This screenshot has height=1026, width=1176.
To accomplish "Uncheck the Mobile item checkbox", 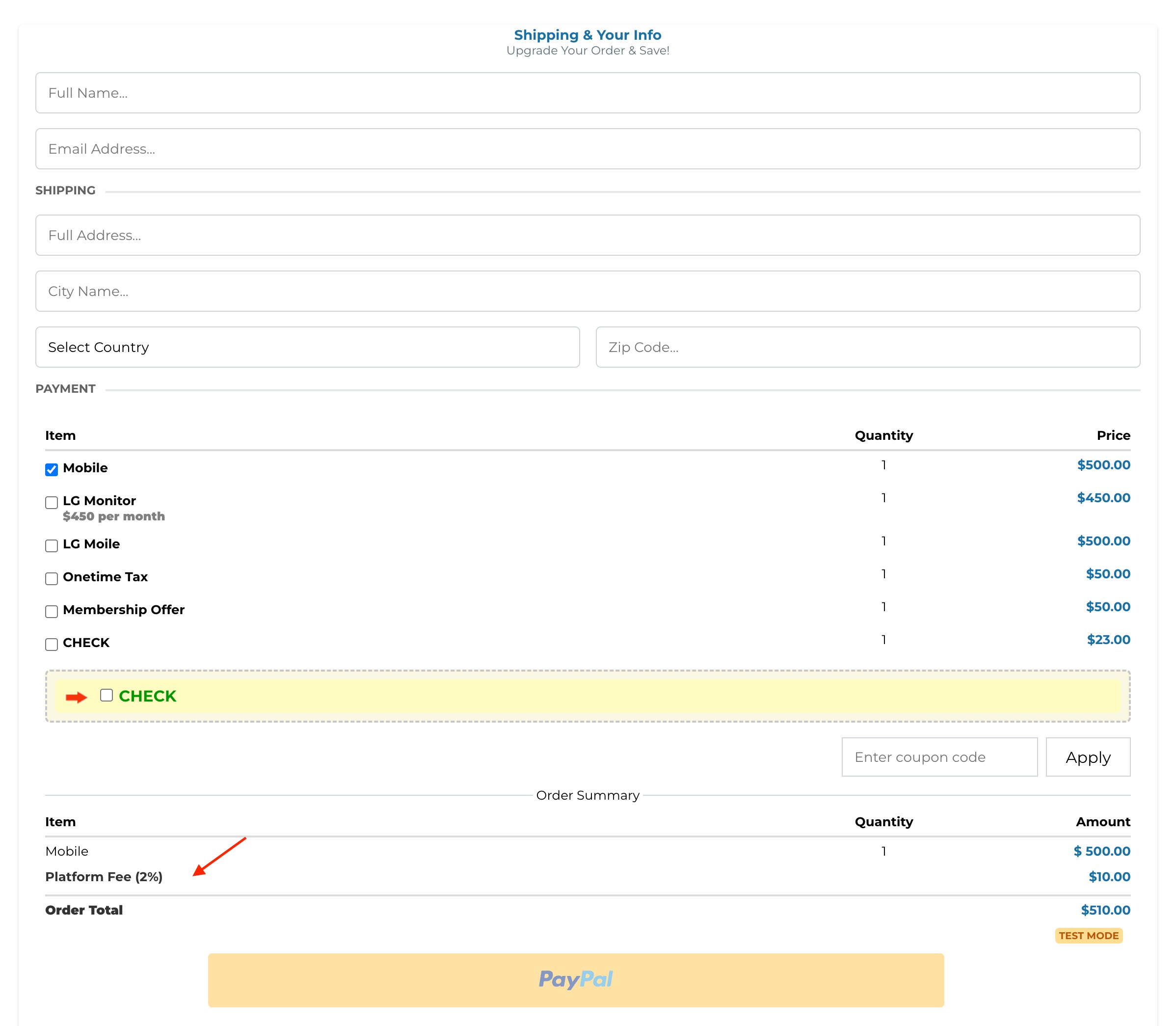I will tap(52, 469).
